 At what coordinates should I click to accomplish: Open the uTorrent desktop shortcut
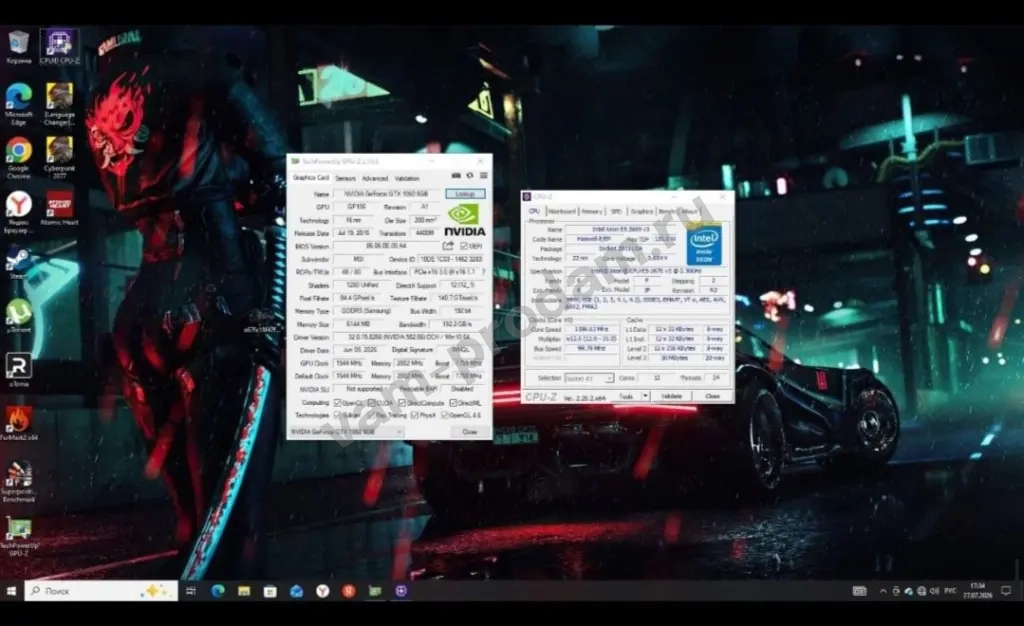18,317
